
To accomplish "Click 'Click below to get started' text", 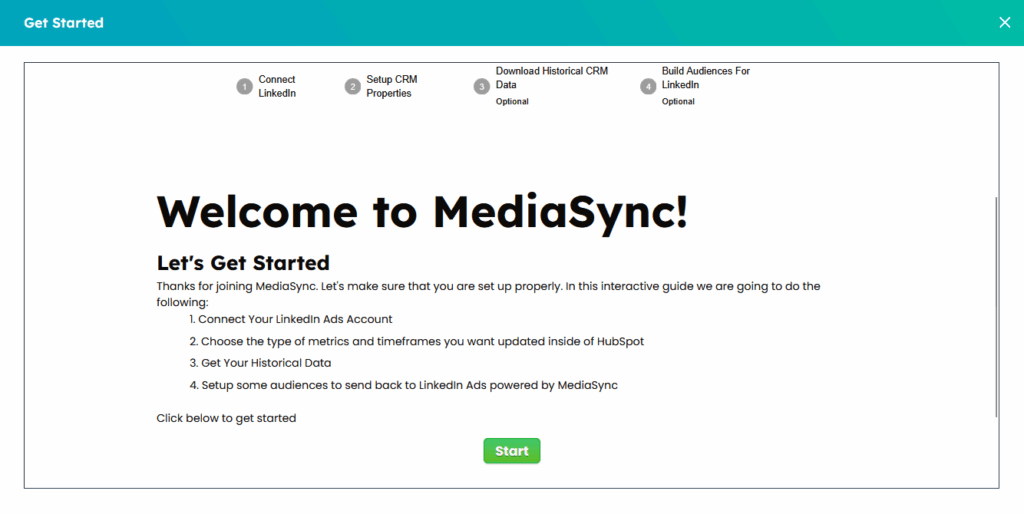I will click(x=226, y=418).
